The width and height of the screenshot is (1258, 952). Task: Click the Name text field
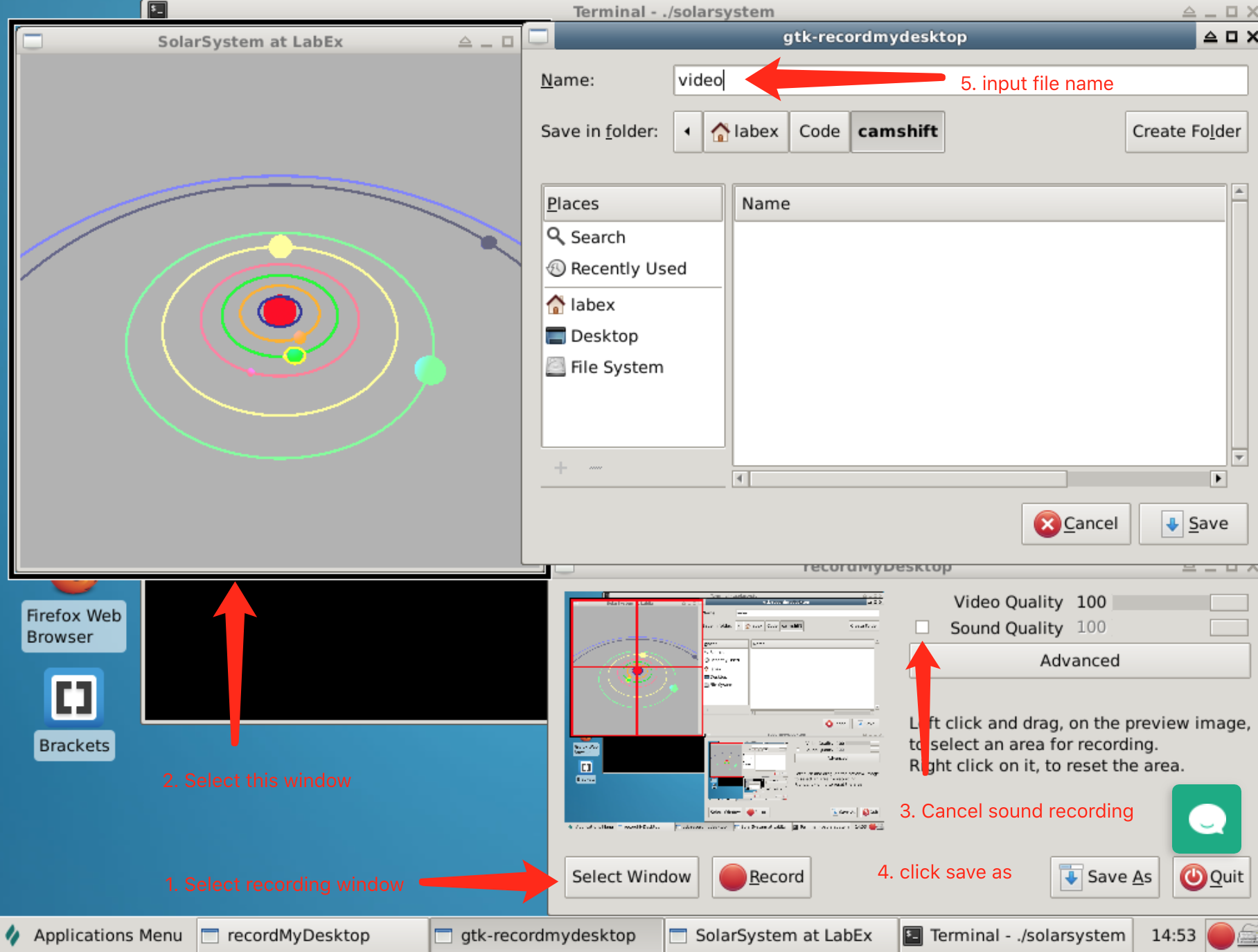pos(960,80)
